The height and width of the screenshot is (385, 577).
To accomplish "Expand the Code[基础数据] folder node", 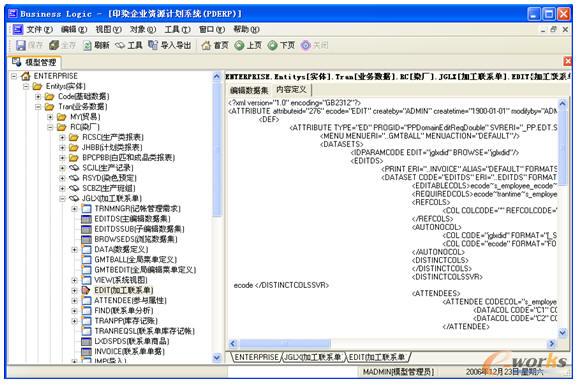I will [38, 97].
